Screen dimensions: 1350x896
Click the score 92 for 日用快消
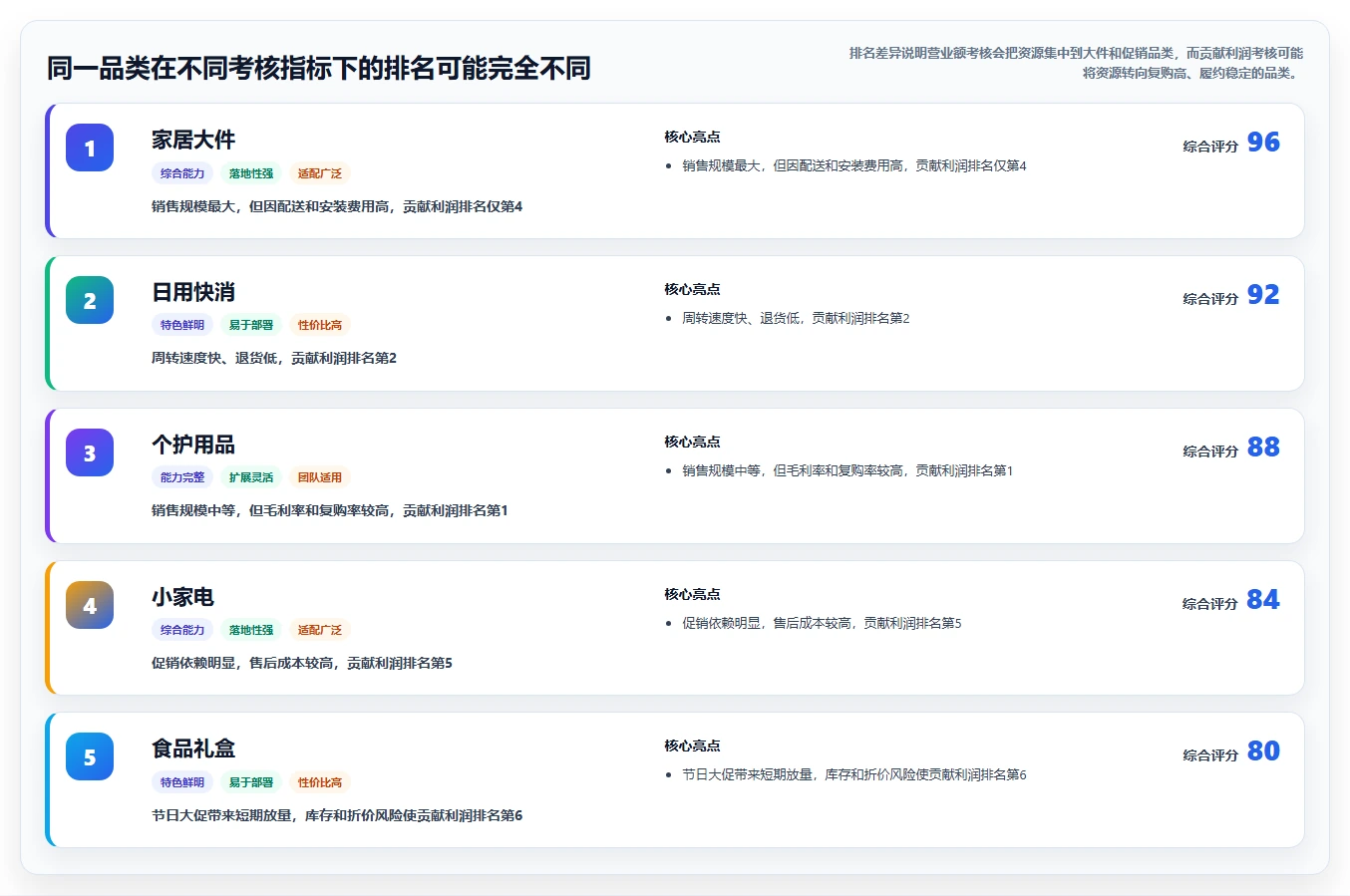pyautogui.click(x=1263, y=295)
